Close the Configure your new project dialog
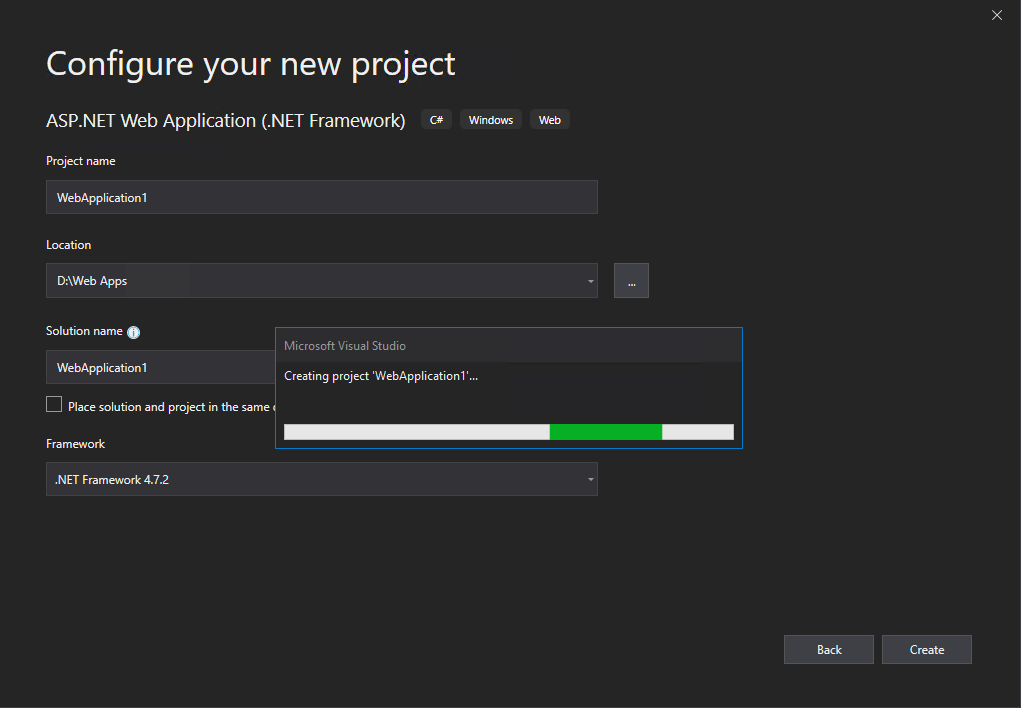The height and width of the screenshot is (708, 1022). 997,15
